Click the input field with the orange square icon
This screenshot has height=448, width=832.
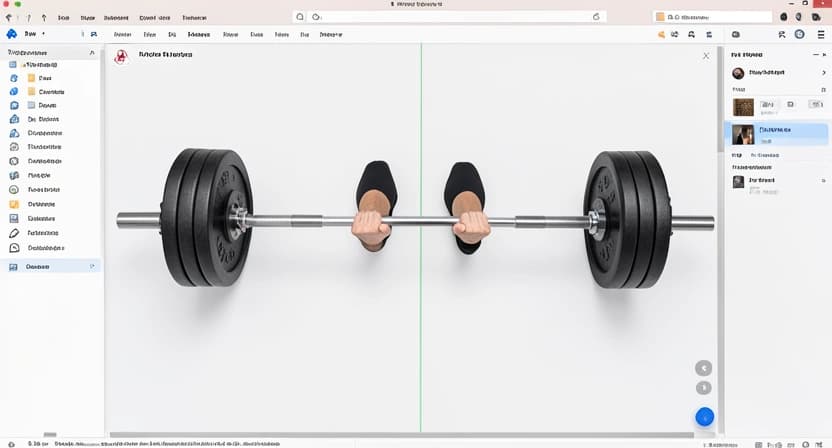click(x=713, y=17)
